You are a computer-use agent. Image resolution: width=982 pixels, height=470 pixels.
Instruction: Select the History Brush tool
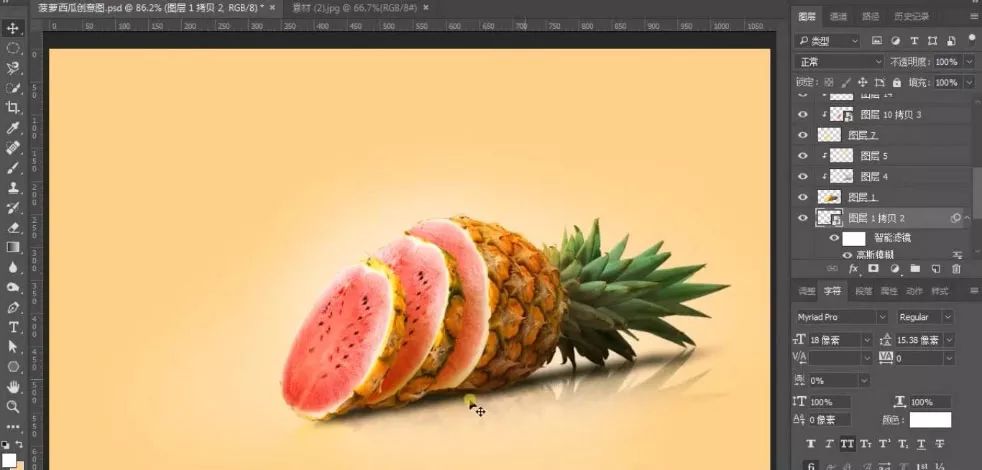coord(13,208)
